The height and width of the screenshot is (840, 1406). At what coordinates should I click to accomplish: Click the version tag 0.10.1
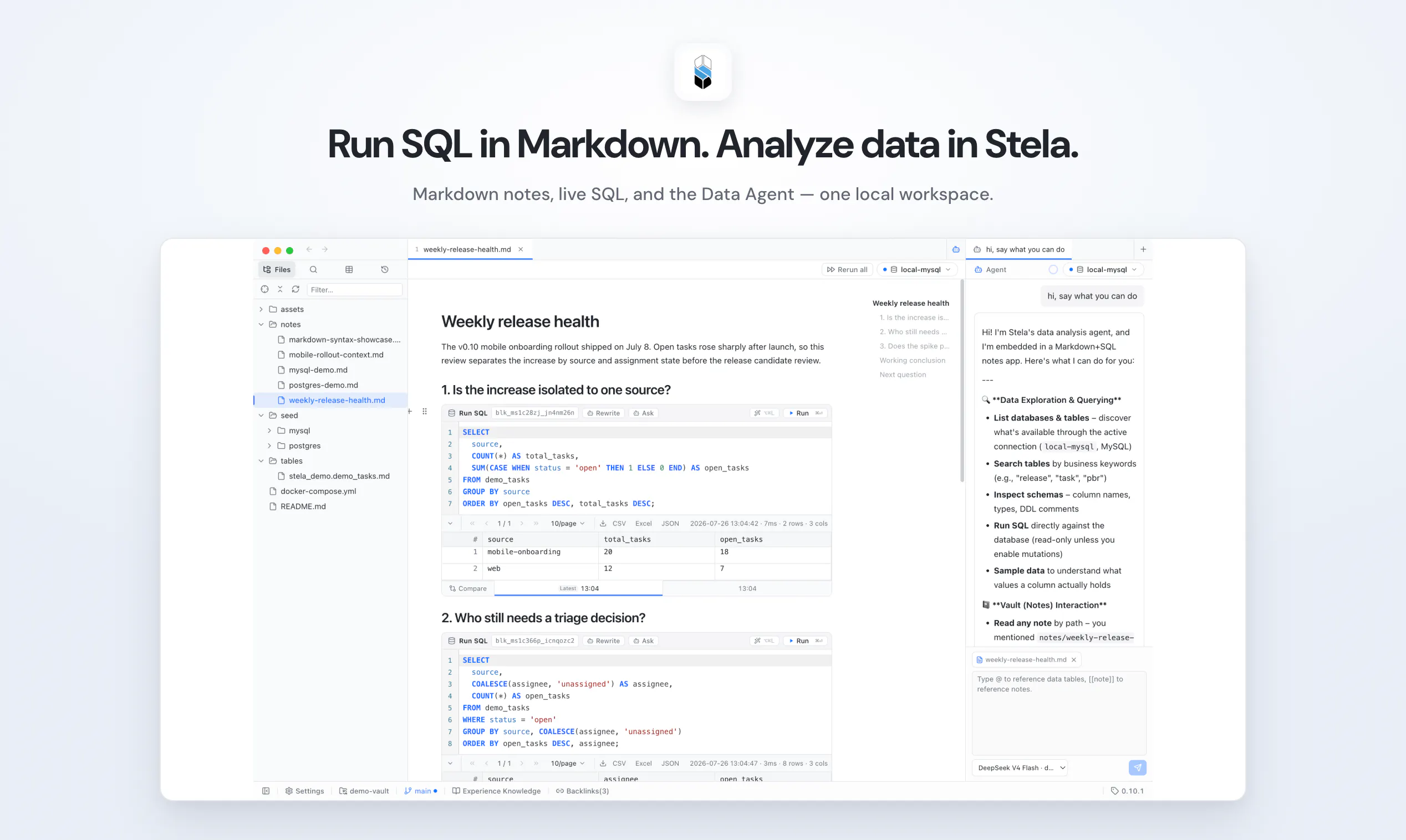point(1127,791)
